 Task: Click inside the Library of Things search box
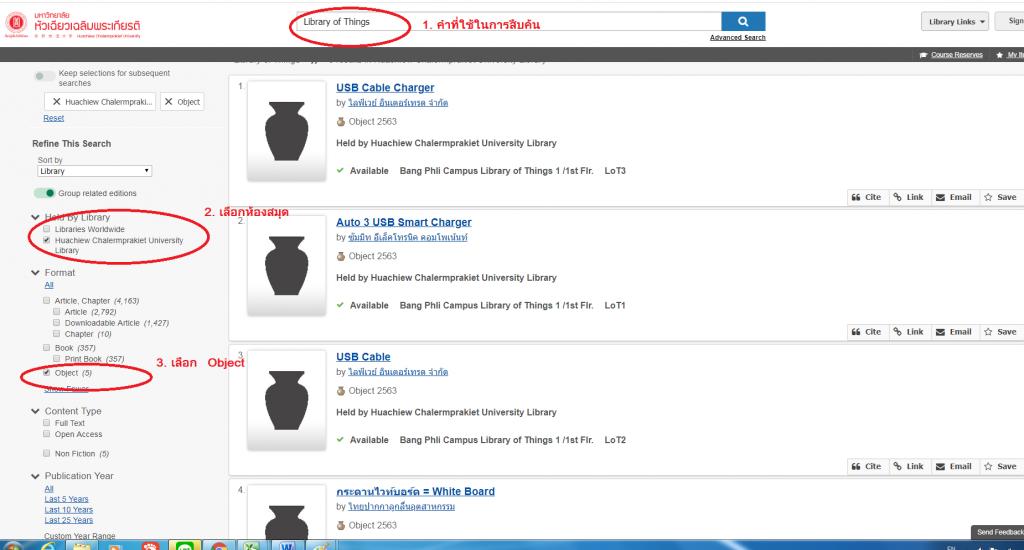(509, 22)
